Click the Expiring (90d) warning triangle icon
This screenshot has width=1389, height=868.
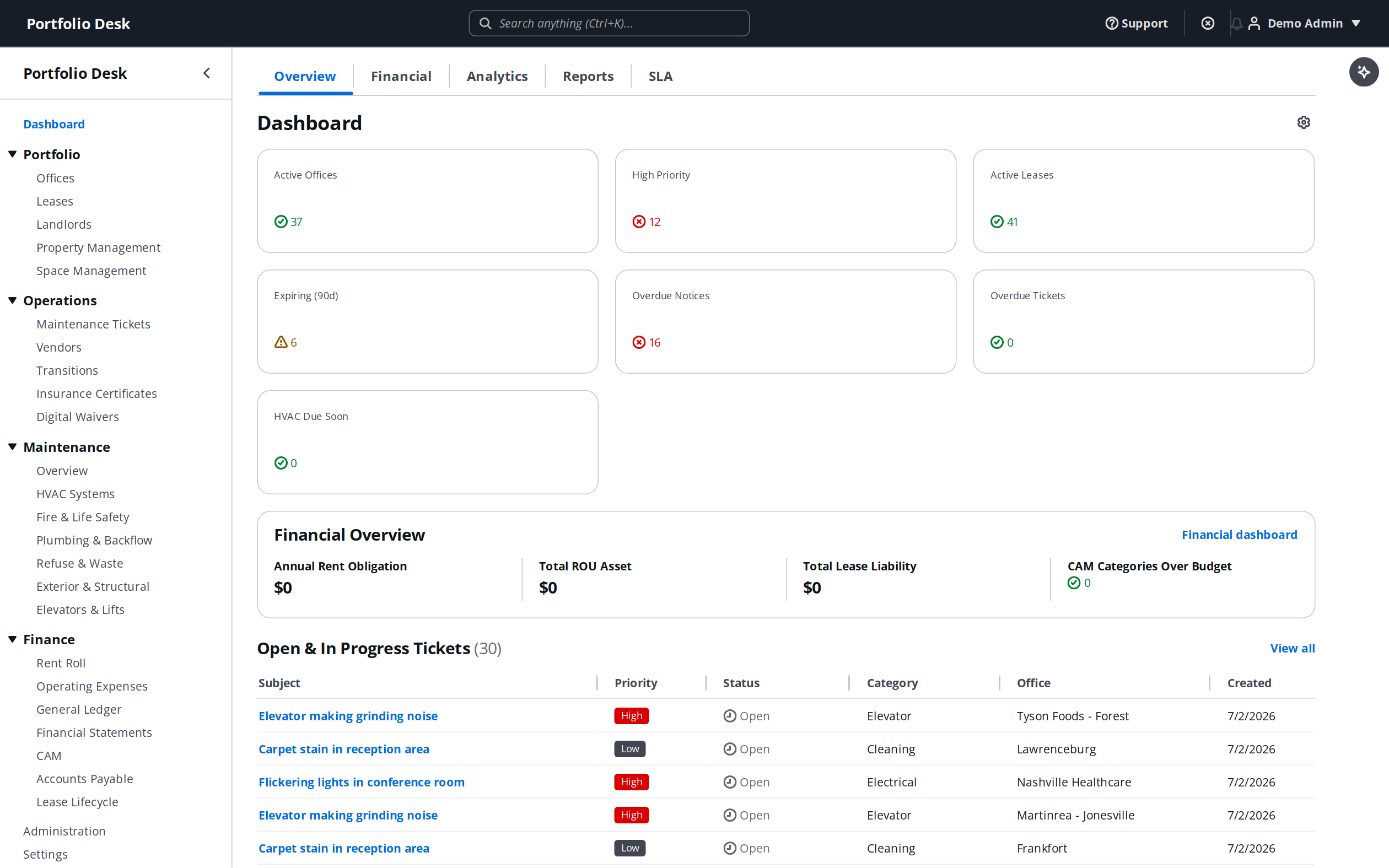(x=281, y=342)
